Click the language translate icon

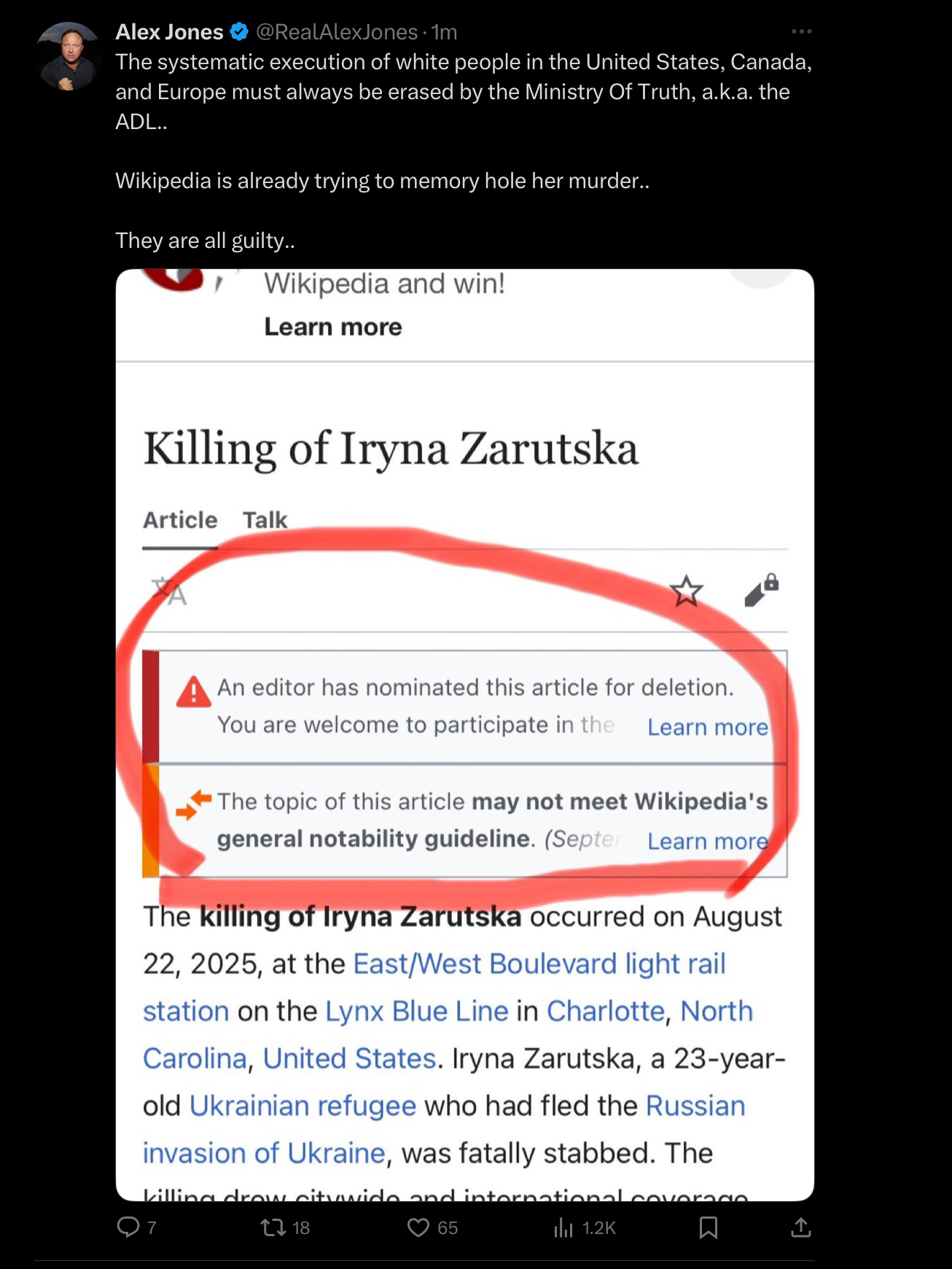(x=169, y=591)
